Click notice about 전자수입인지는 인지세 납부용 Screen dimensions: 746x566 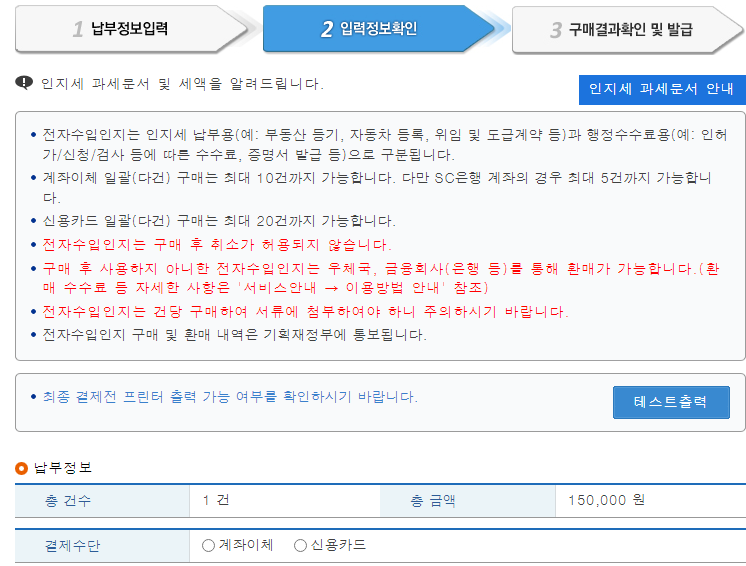click(384, 145)
